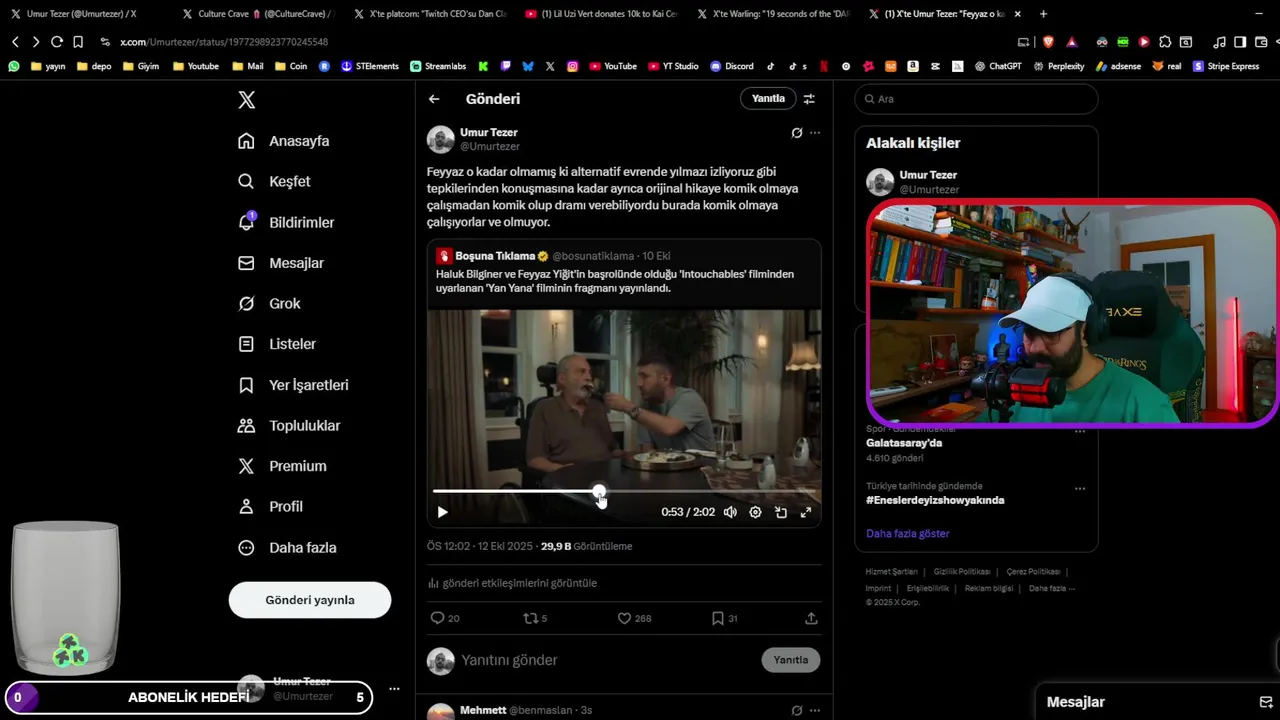Viewport: 1280px width, 720px height.
Task: Open more options for #Eneslerdeyizshowyakında trend
Action: (1080, 488)
